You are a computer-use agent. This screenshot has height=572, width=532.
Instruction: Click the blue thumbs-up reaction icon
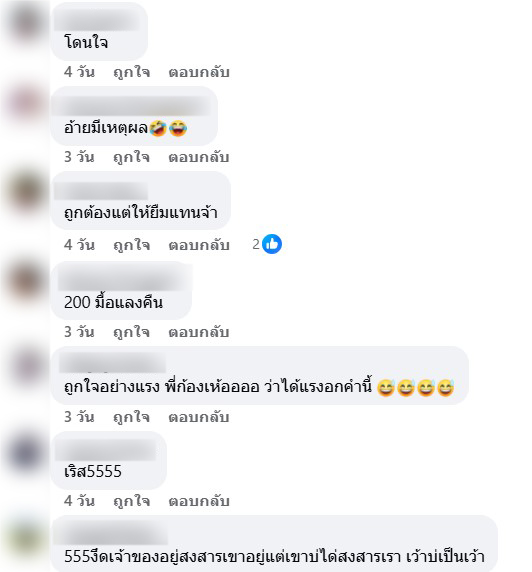point(272,244)
